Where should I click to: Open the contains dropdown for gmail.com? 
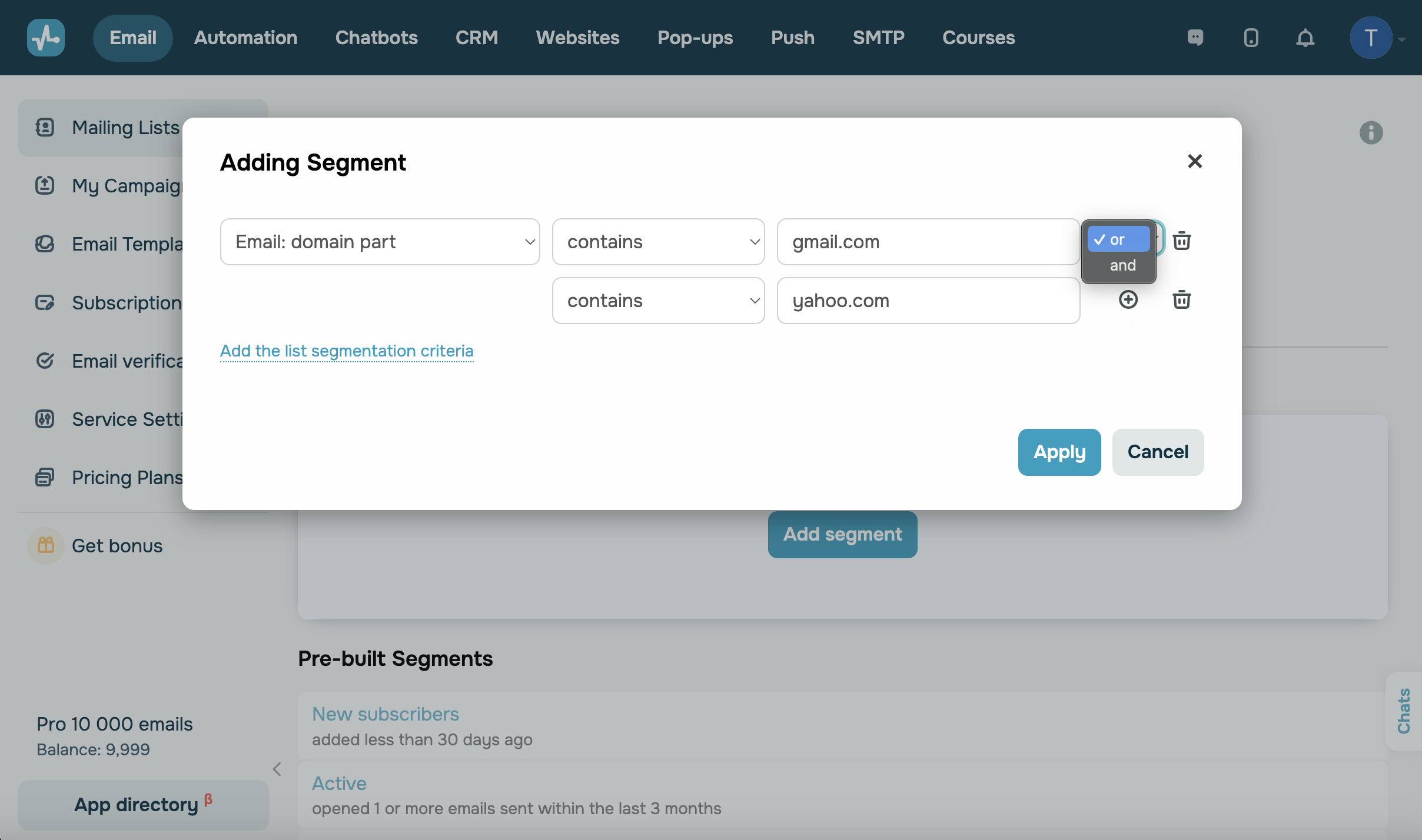658,242
